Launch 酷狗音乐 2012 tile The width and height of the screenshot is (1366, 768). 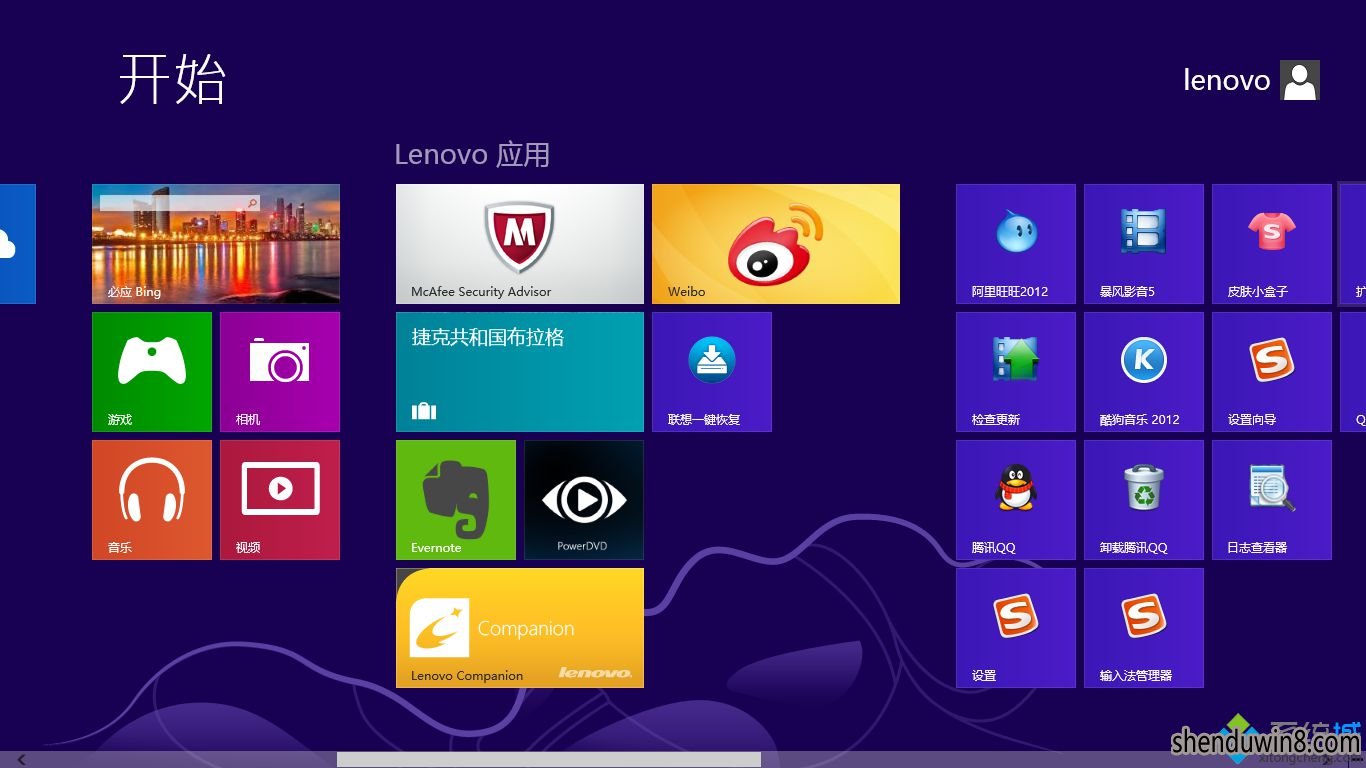(1144, 371)
